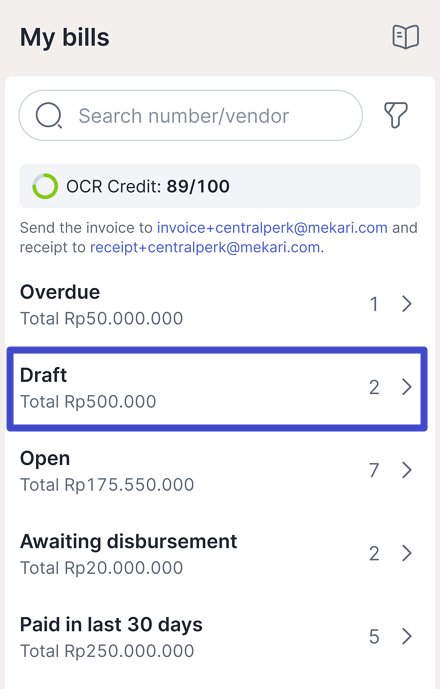Select the Draft bills category
This screenshot has width=440, height=689.
tap(218, 388)
